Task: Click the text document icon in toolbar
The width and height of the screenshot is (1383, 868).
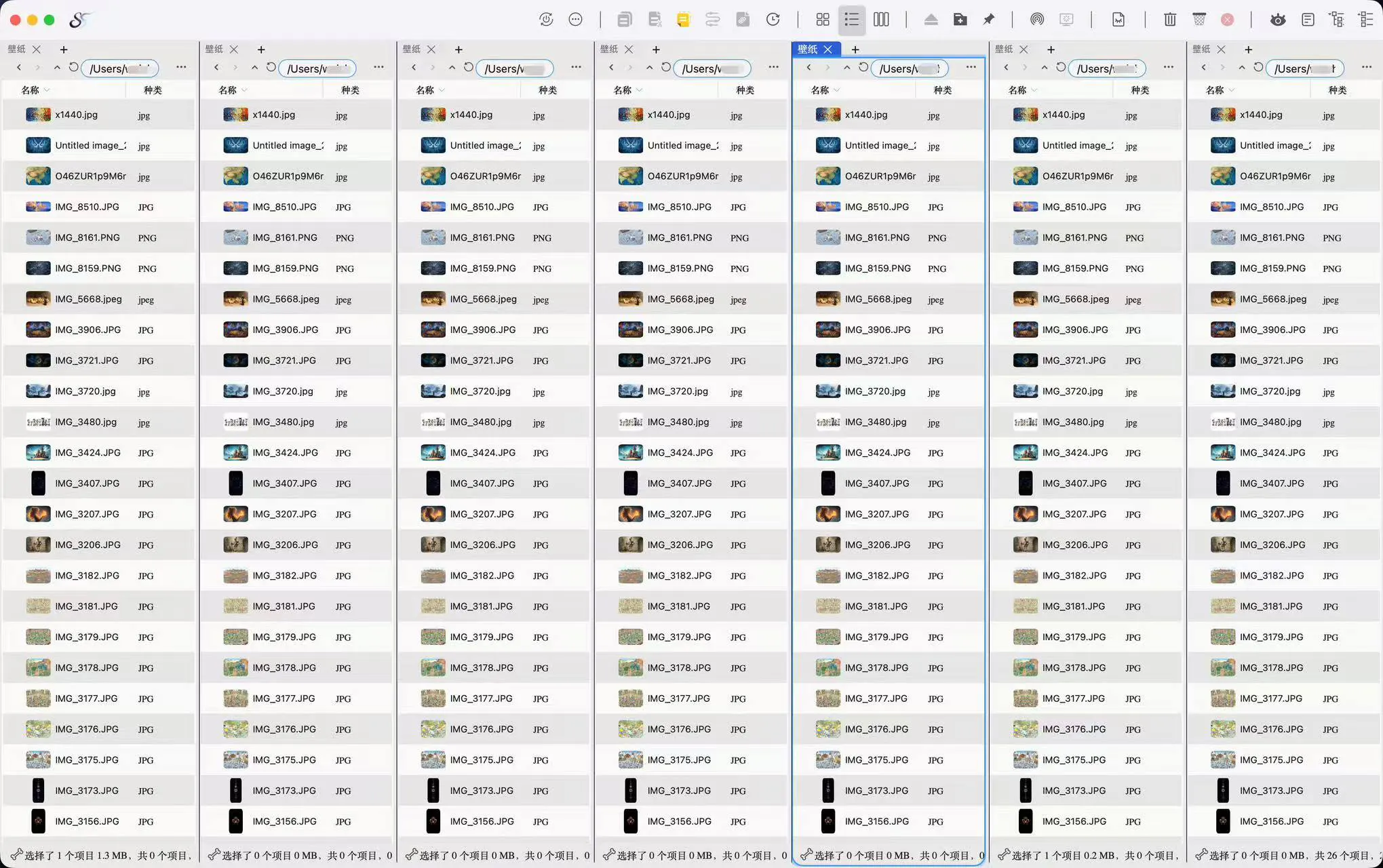Action: pos(1308,20)
